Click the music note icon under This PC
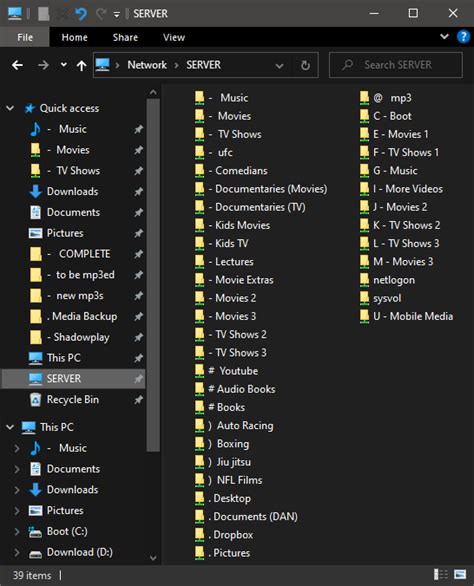The height and width of the screenshot is (586, 474). click(x=35, y=448)
